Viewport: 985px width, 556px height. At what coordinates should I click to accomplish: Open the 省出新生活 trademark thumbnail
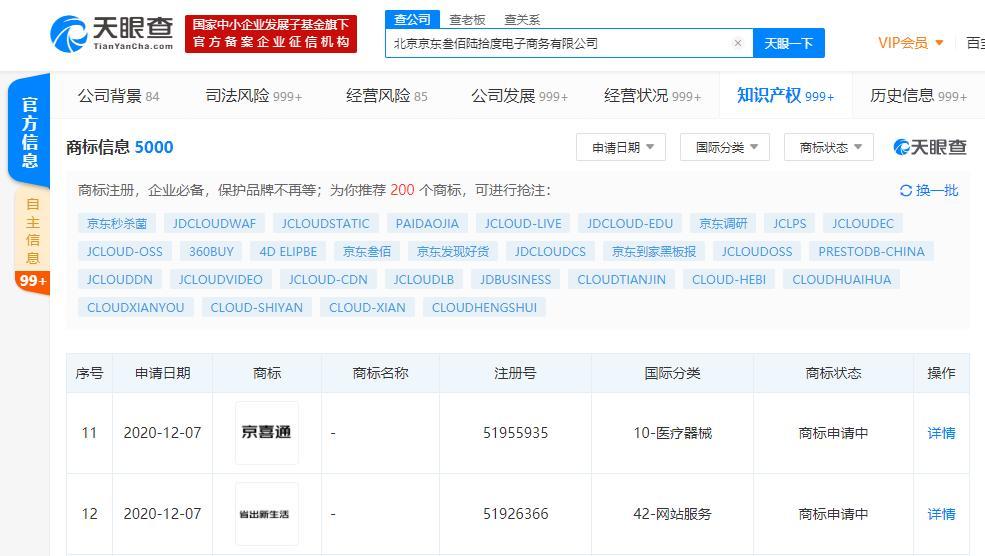coord(266,514)
